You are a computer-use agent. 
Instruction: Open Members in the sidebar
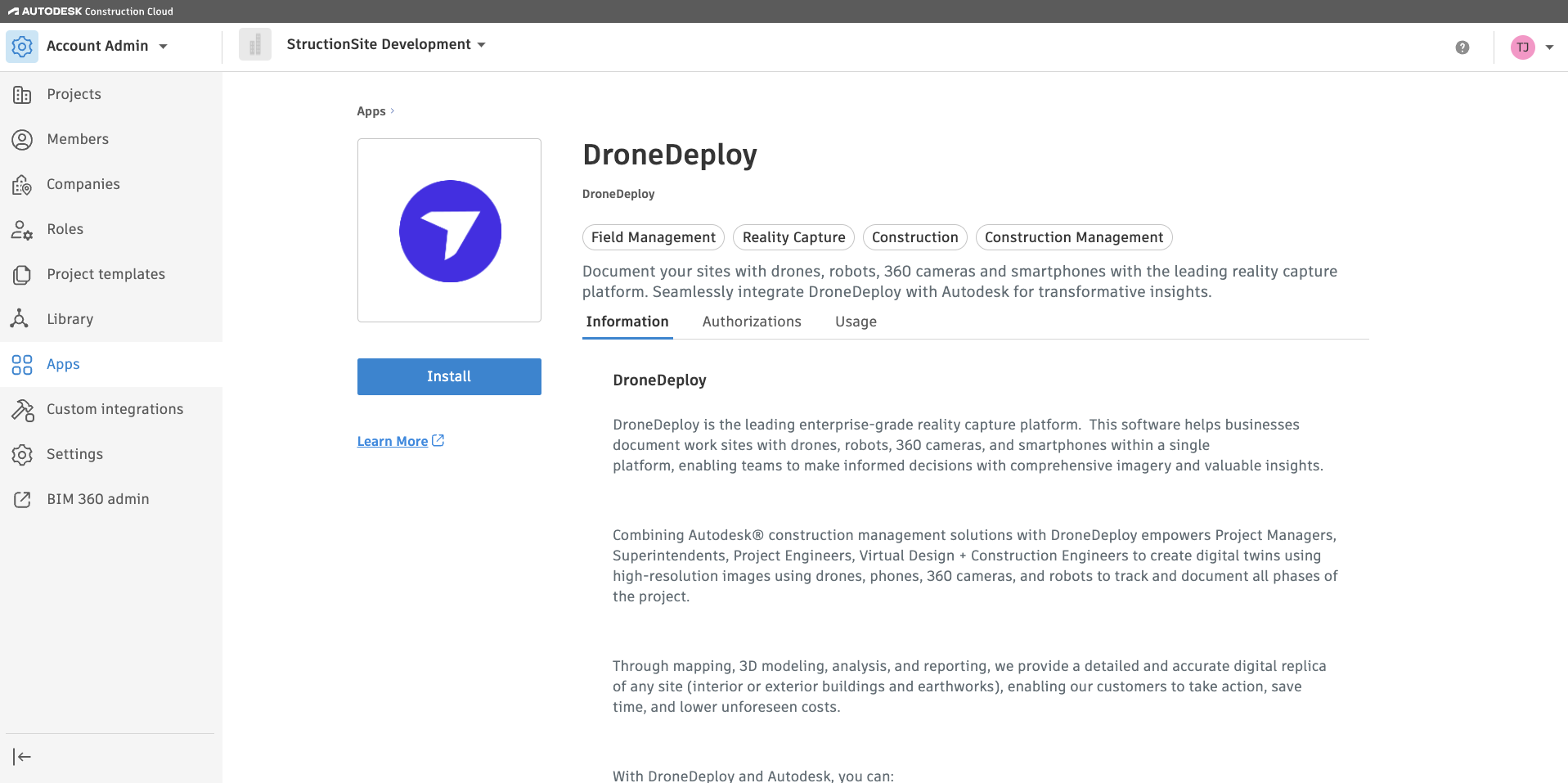click(x=111, y=140)
